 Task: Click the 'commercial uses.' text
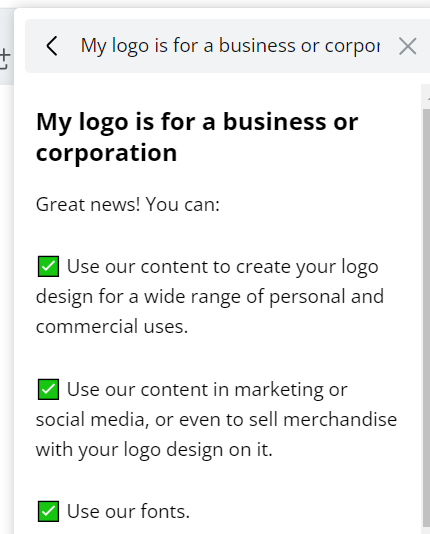click(x=112, y=327)
